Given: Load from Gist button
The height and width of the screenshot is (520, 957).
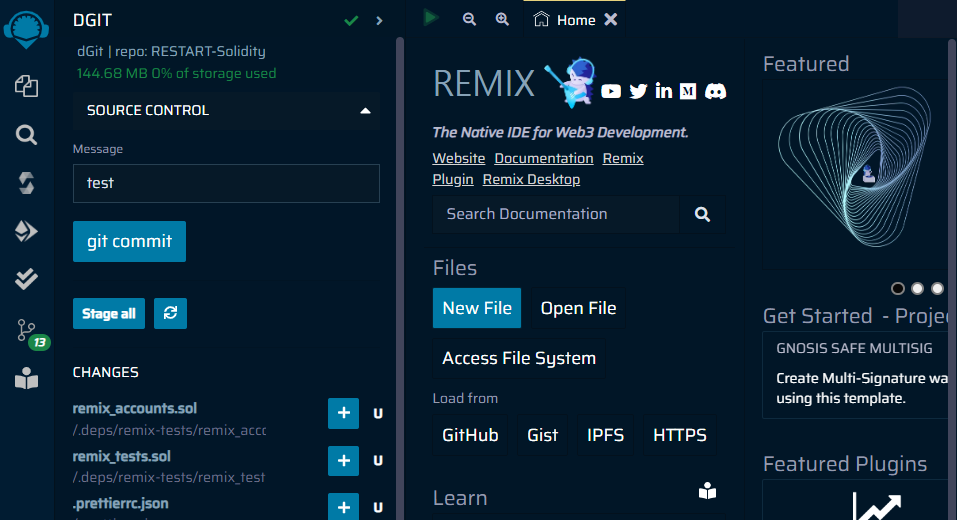Looking at the screenshot, I should [x=543, y=435].
